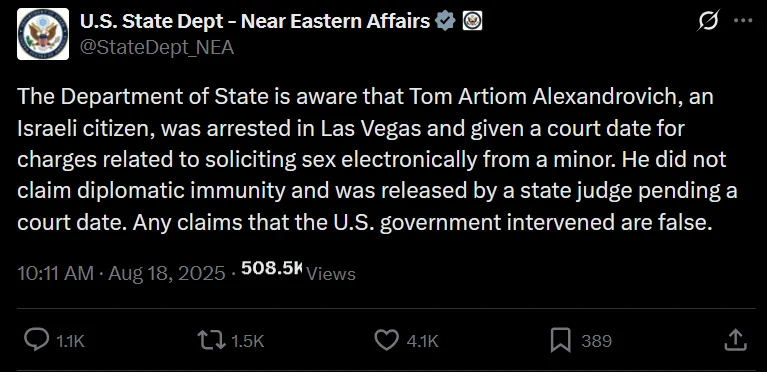Open the three-dot more options menu
767x372 pixels.
pos(744,21)
